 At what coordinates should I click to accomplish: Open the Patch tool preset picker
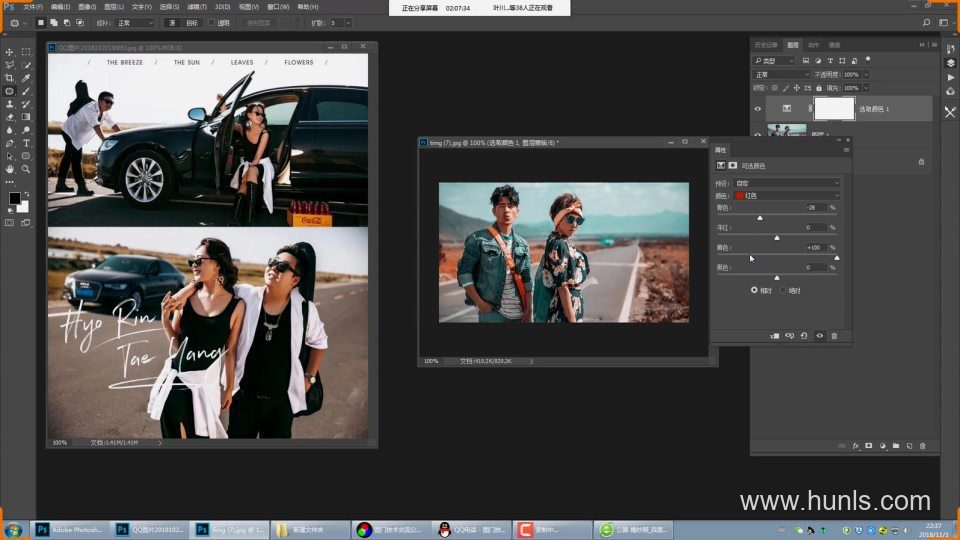pos(17,23)
